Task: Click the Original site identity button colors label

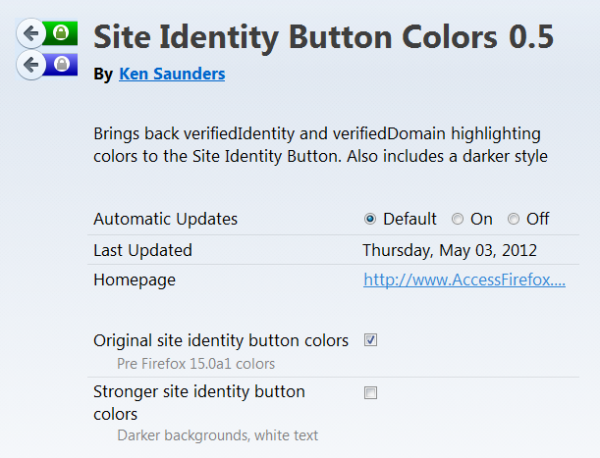Action: [x=221, y=340]
